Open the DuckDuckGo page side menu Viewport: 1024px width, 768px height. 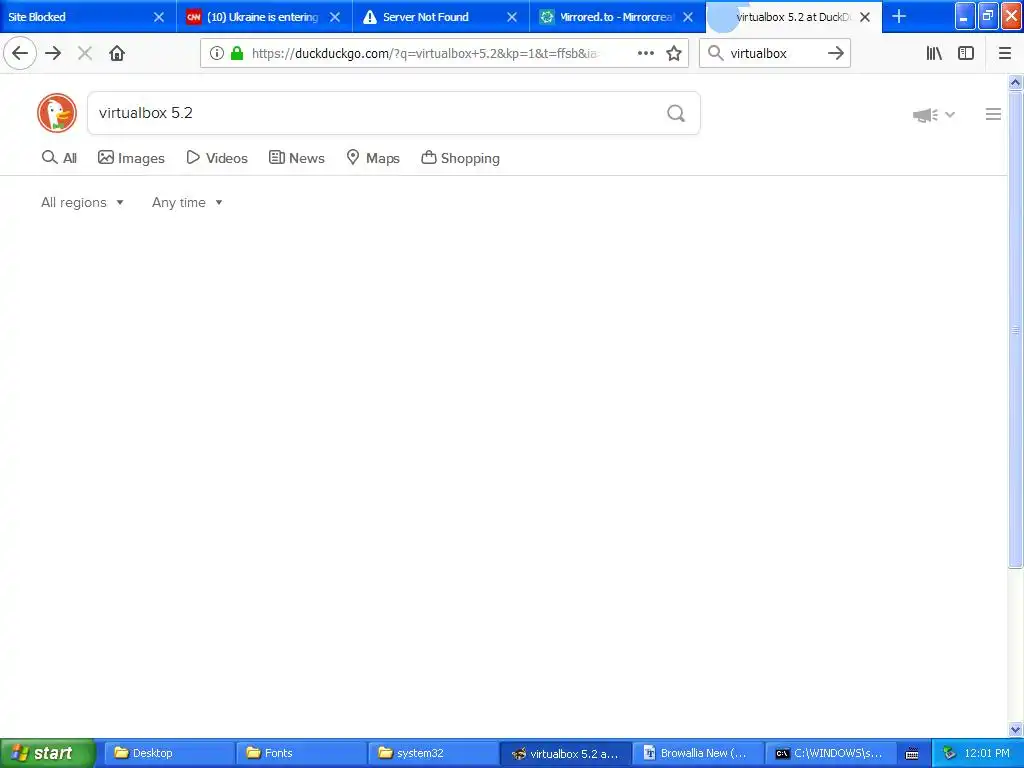tap(993, 114)
